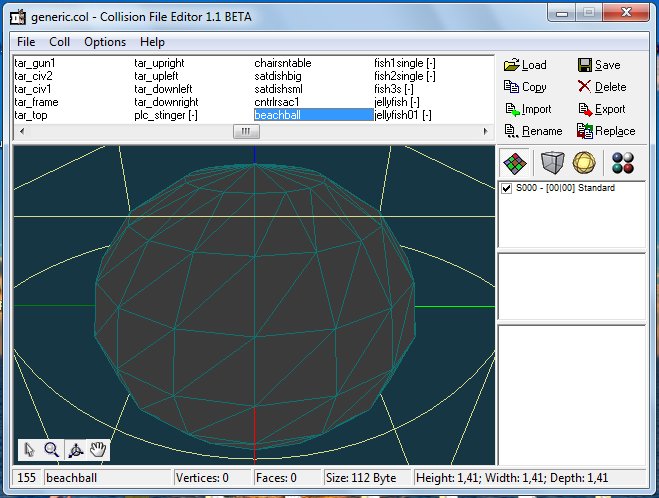Select tar_downleft in the list

[163, 89]
